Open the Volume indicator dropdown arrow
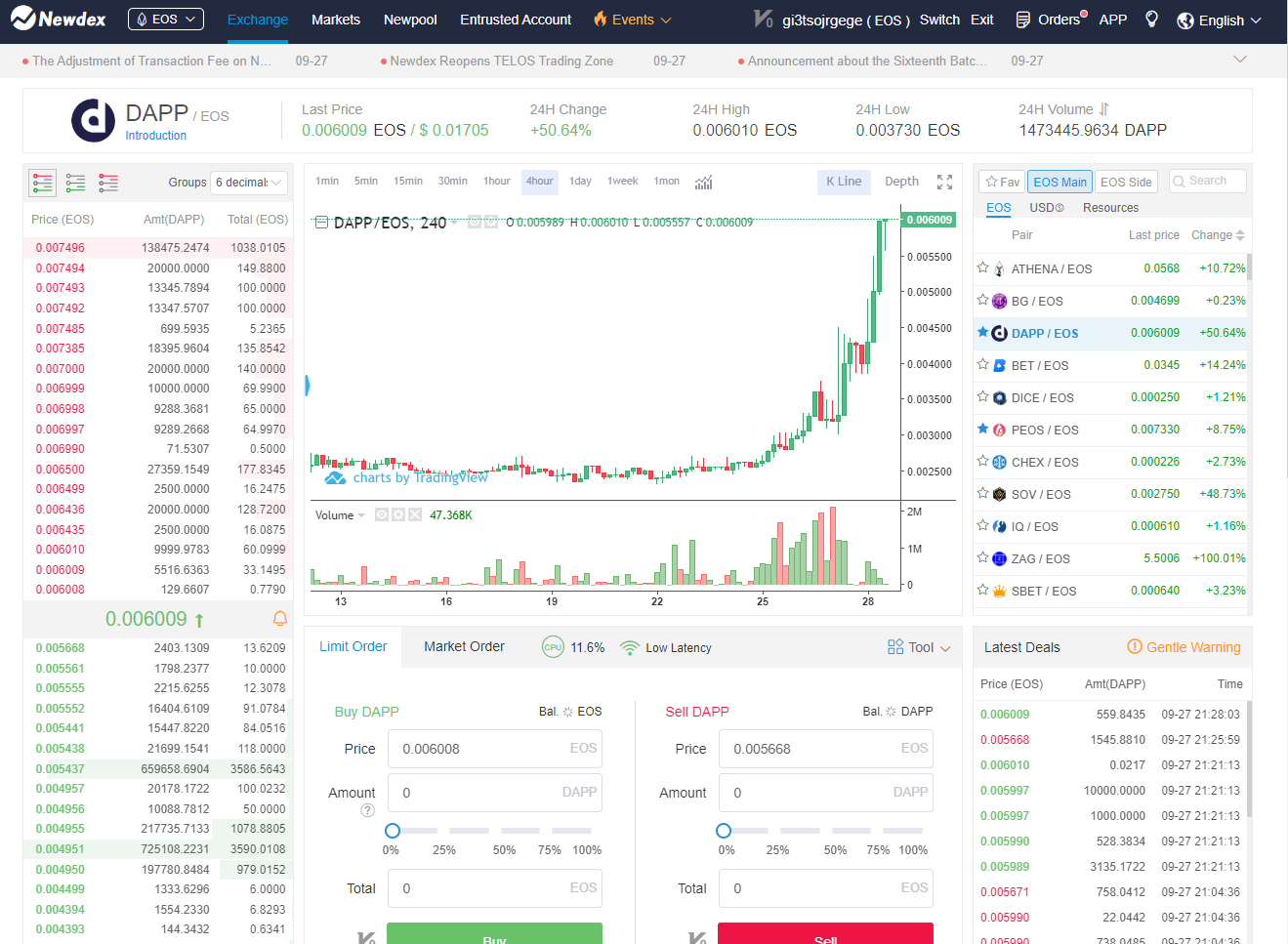Image resolution: width=1288 pixels, height=944 pixels. [361, 515]
